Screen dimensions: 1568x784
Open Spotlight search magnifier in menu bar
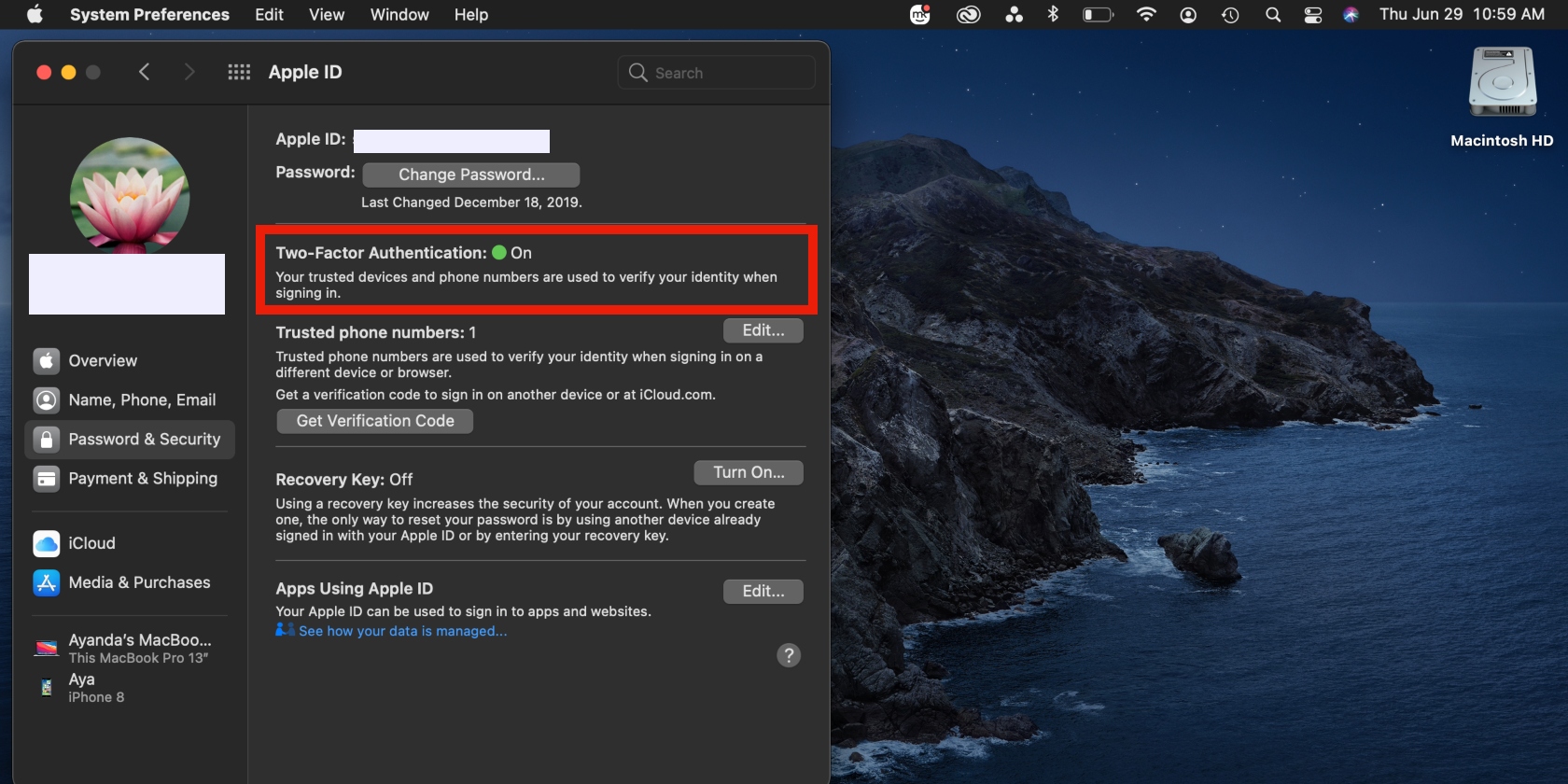pyautogui.click(x=1273, y=15)
